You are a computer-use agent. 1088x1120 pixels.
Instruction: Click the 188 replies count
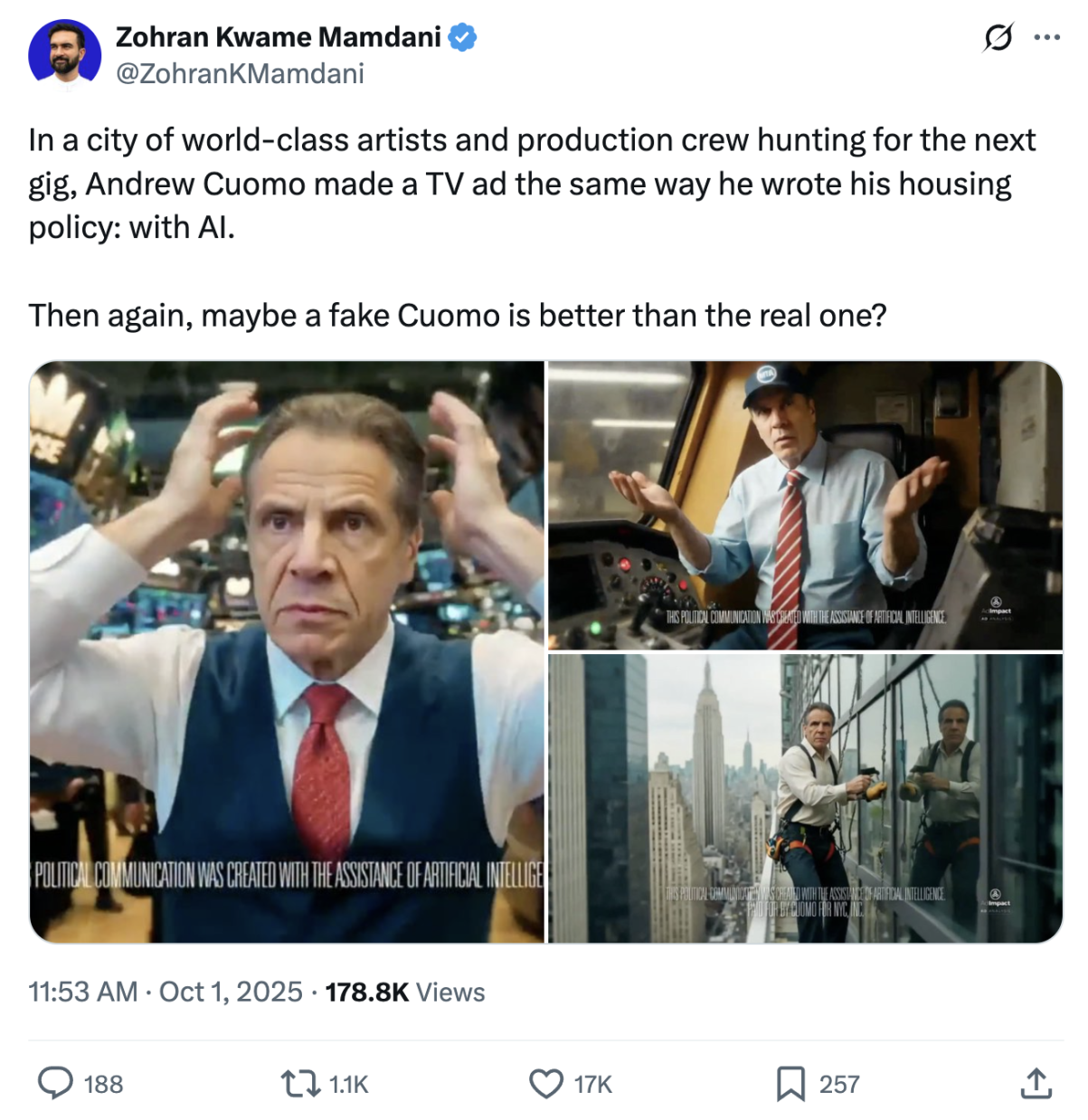click(x=103, y=1084)
